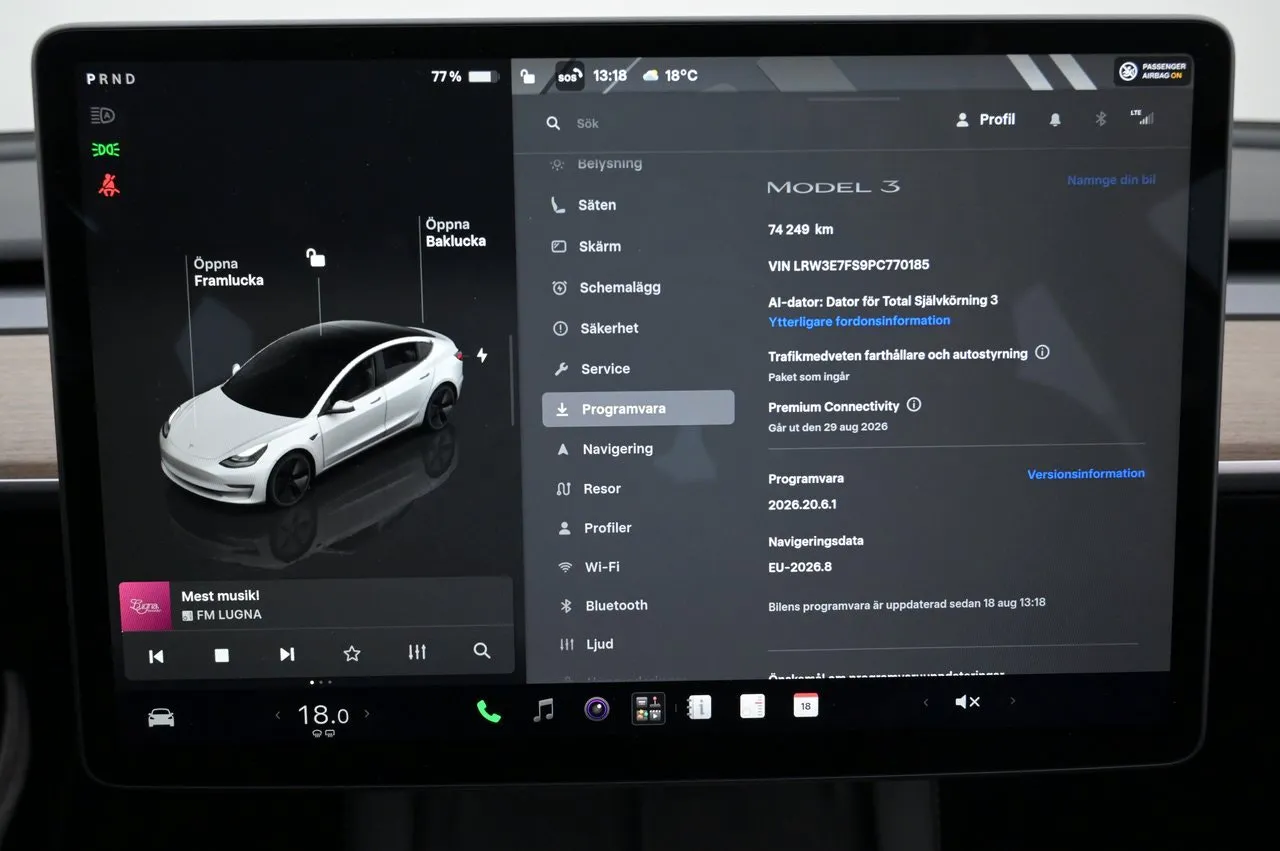Open the Versionsinformation link

point(1086,474)
